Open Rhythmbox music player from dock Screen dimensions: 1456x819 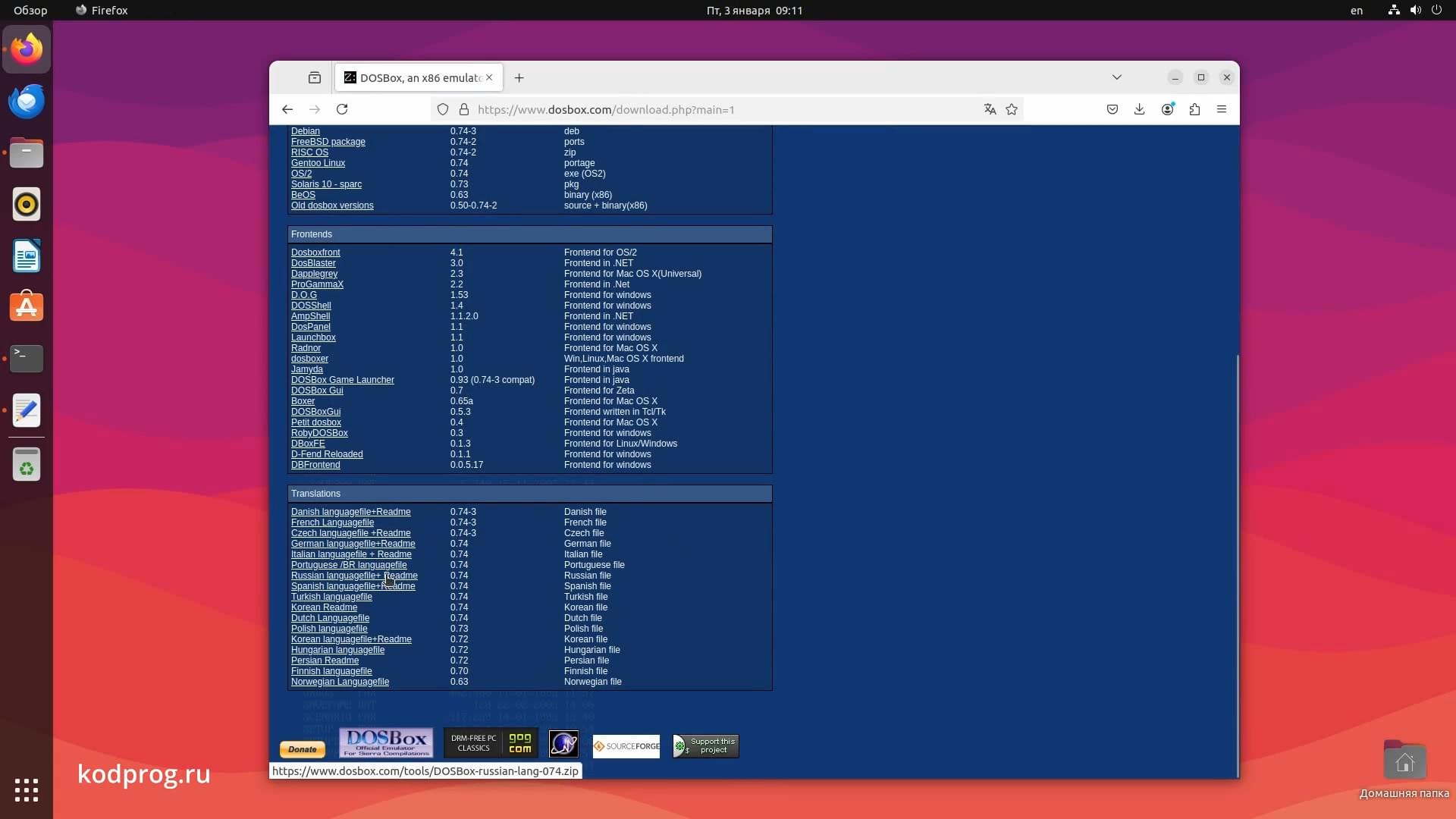click(x=27, y=204)
